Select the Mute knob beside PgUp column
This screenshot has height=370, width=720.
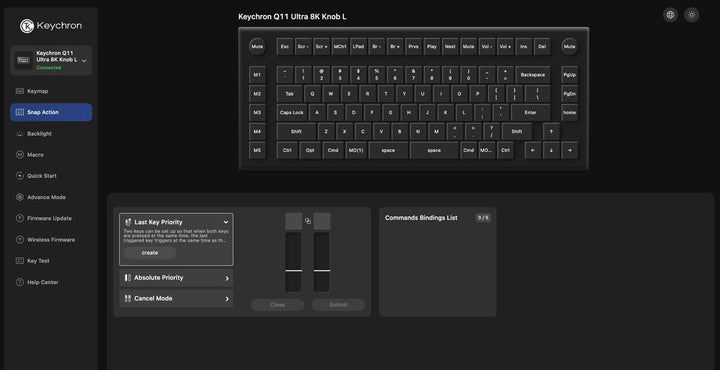click(569, 46)
